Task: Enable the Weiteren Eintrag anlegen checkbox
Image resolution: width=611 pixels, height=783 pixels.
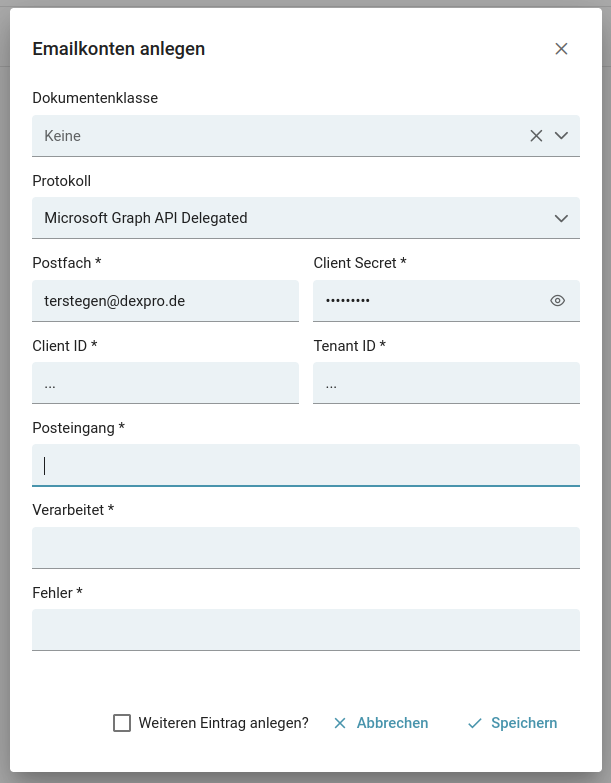Action: pos(122,723)
